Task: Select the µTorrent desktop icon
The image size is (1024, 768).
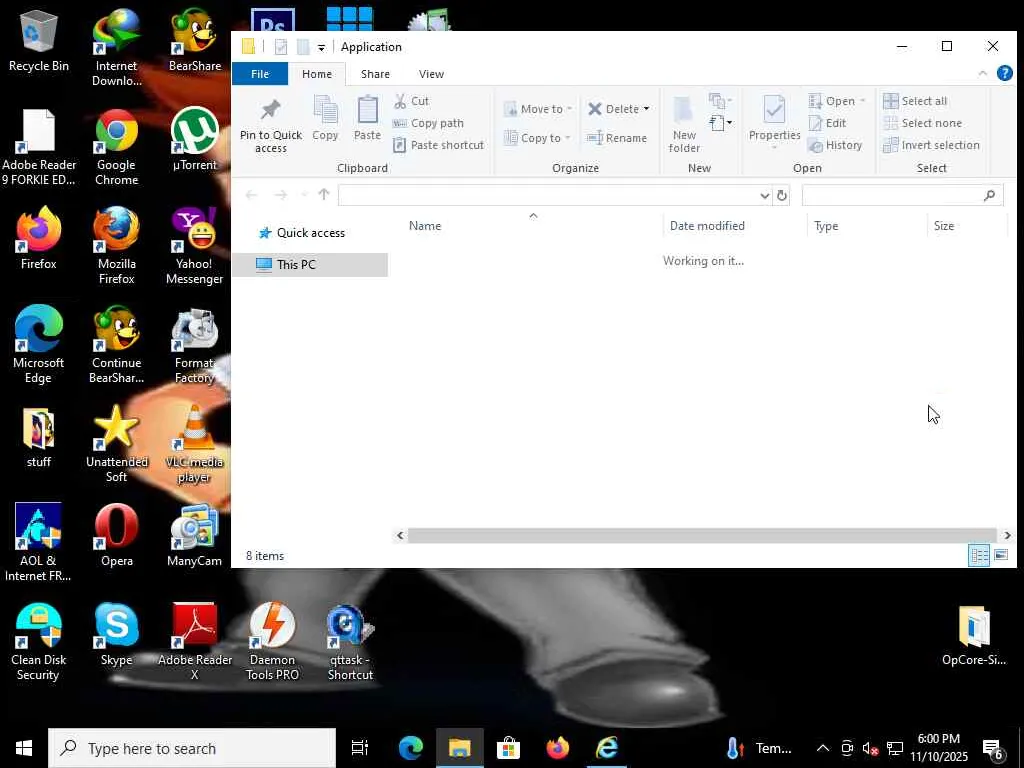Action: 194,140
